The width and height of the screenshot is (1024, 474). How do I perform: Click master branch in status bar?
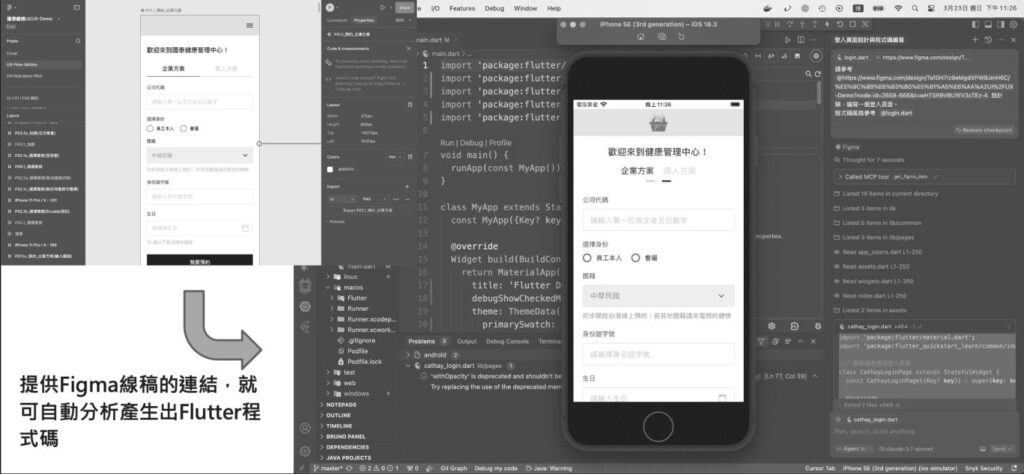point(330,468)
